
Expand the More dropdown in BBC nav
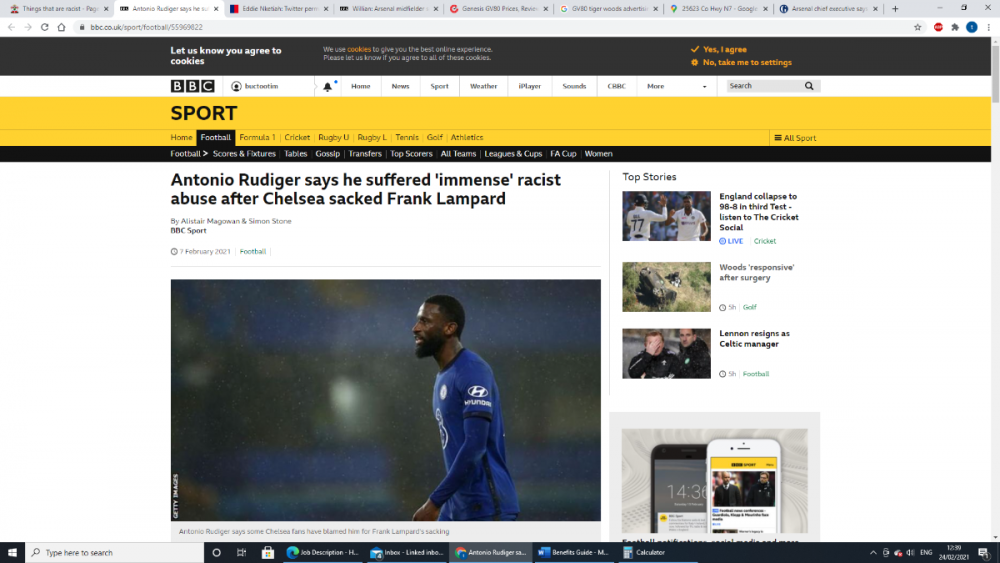pos(677,86)
